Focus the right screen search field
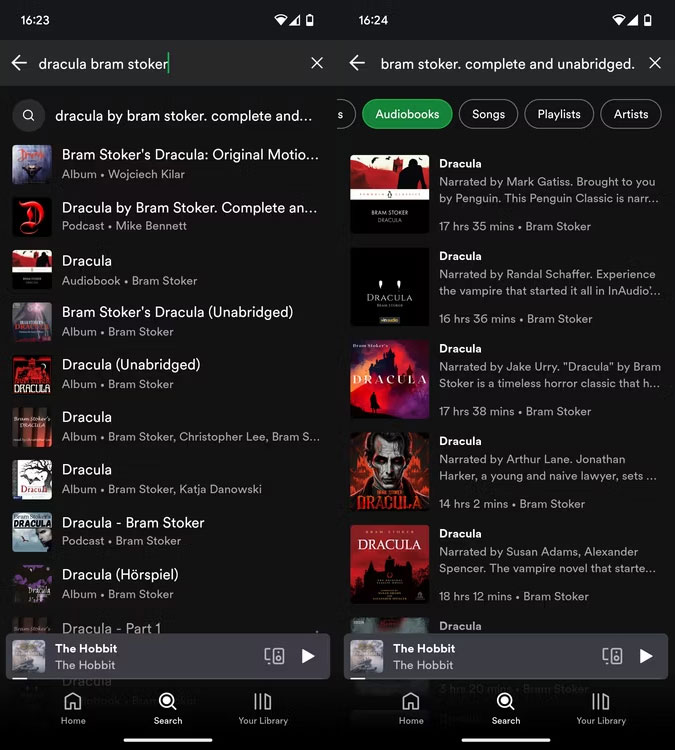Image resolution: width=676 pixels, height=750 pixels. (x=508, y=64)
